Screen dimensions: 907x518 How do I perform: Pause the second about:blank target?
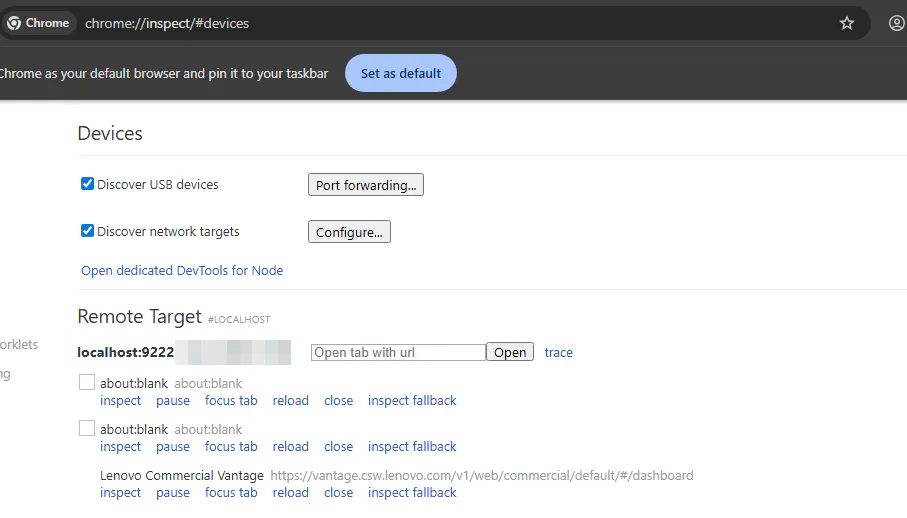click(x=173, y=446)
